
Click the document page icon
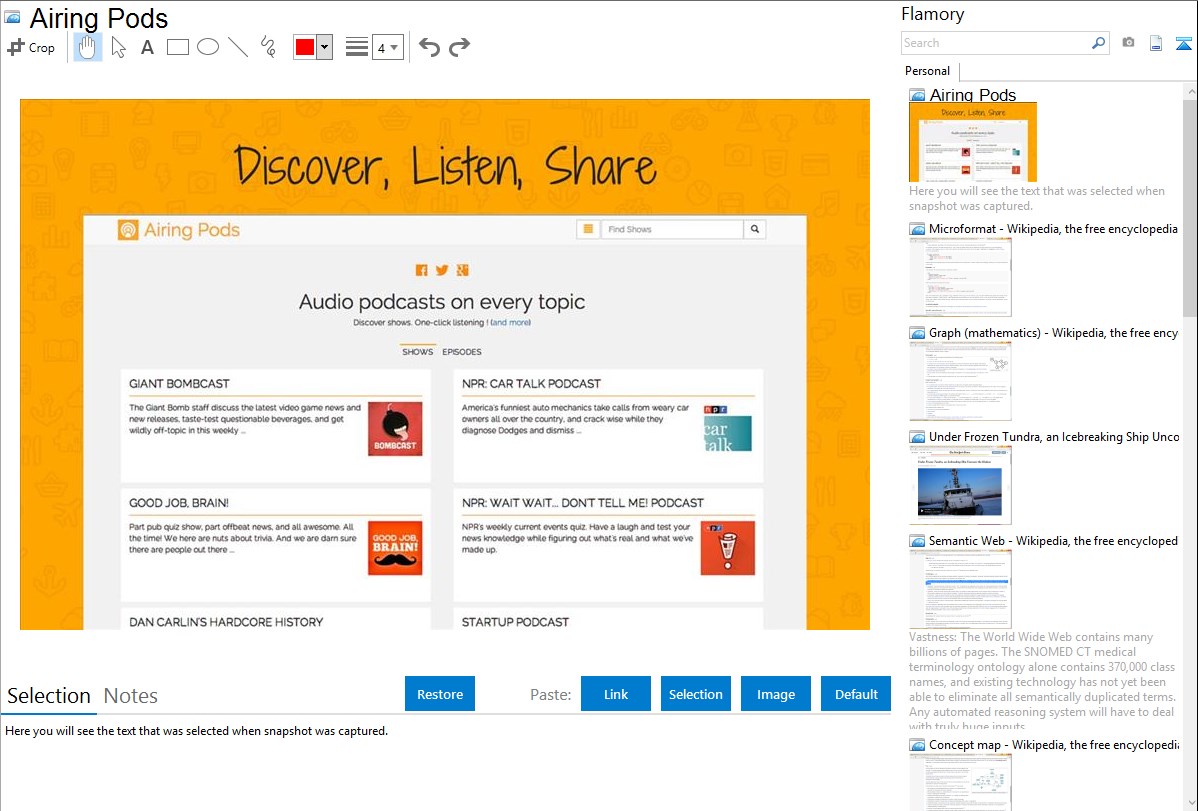point(1156,43)
